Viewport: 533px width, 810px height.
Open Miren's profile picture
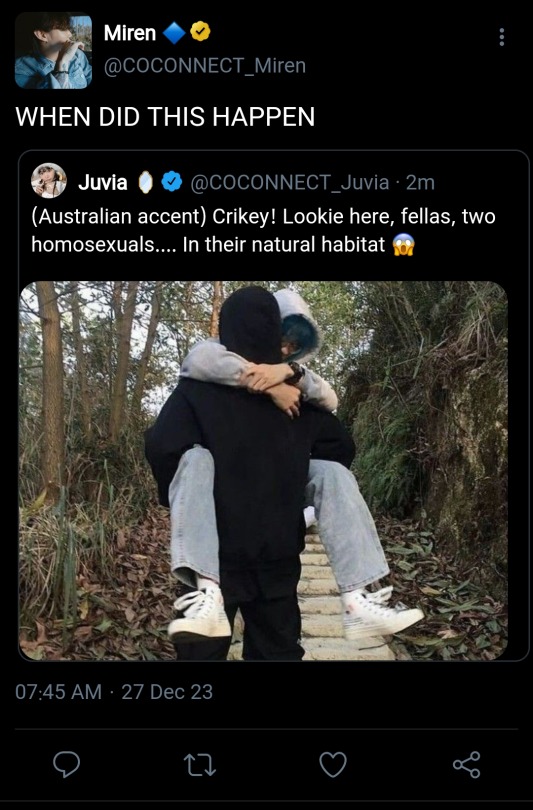click(x=53, y=51)
